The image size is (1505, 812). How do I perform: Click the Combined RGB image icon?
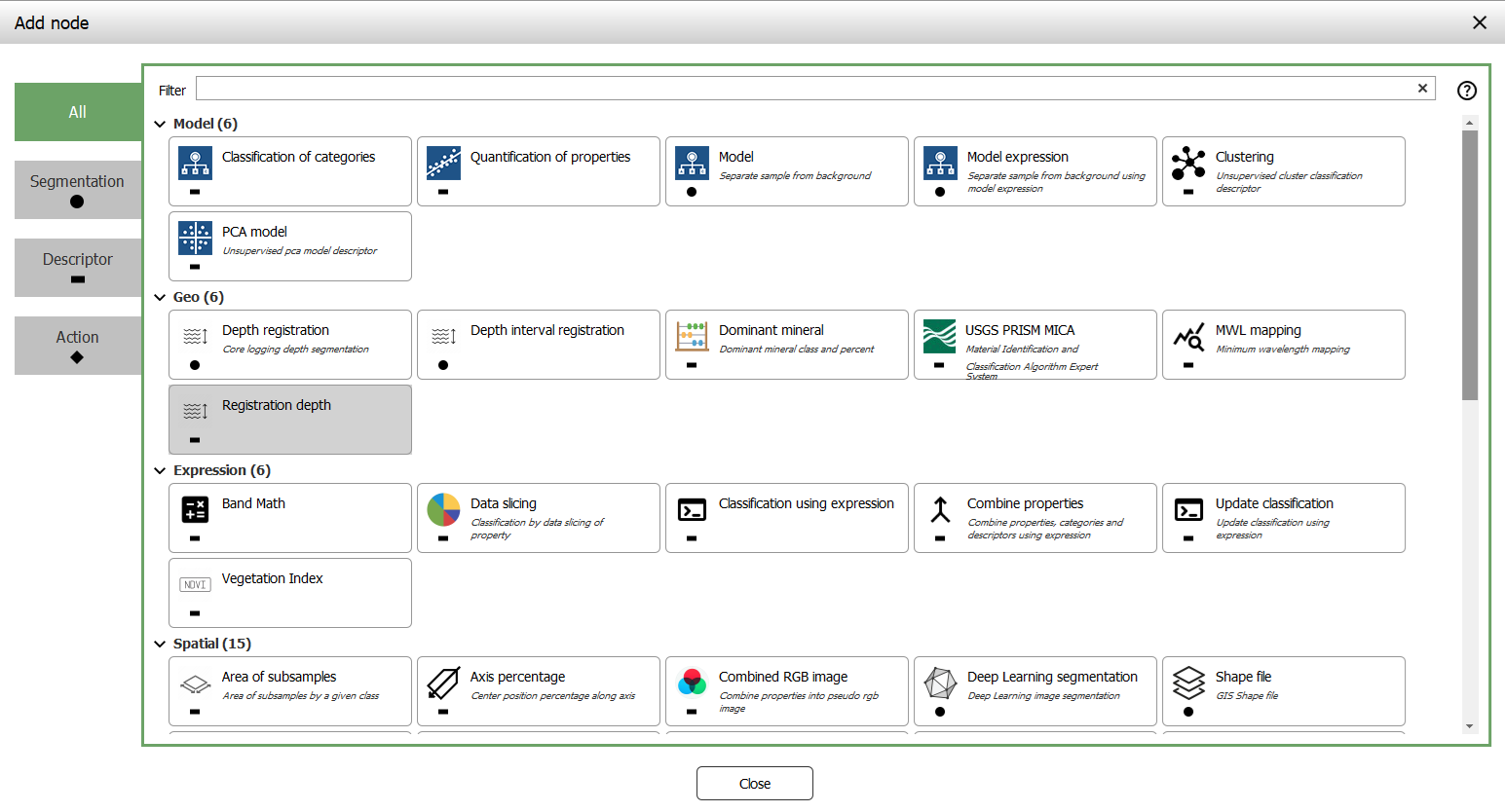(x=692, y=683)
